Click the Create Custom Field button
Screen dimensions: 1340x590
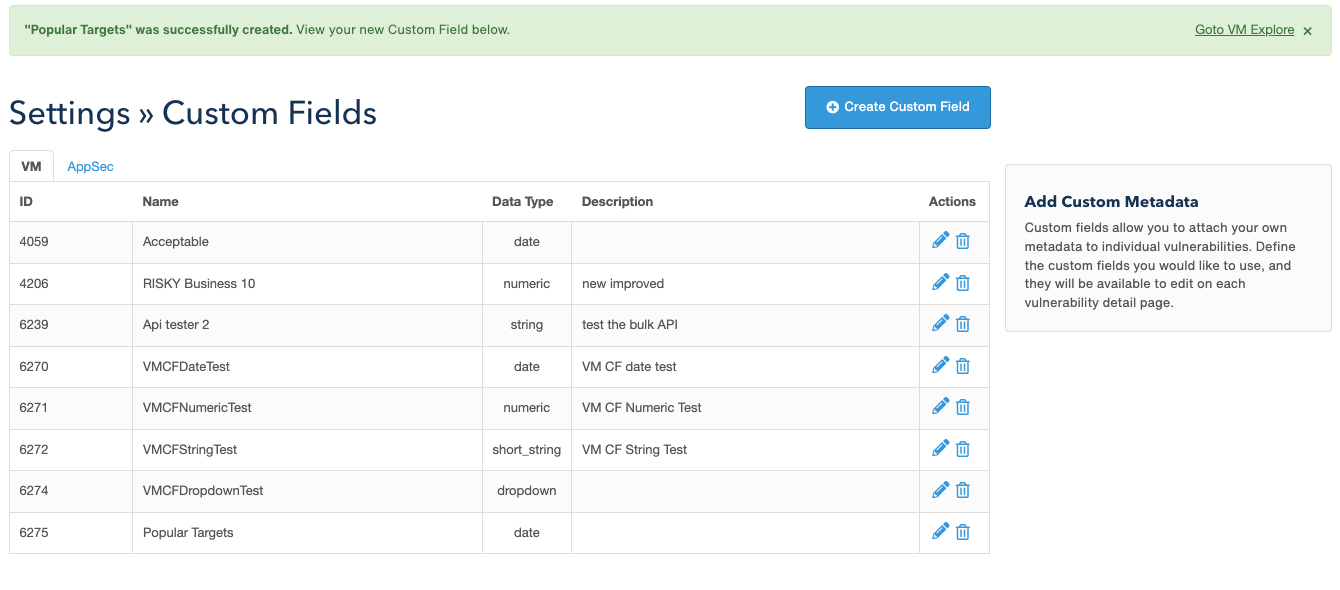click(x=897, y=106)
